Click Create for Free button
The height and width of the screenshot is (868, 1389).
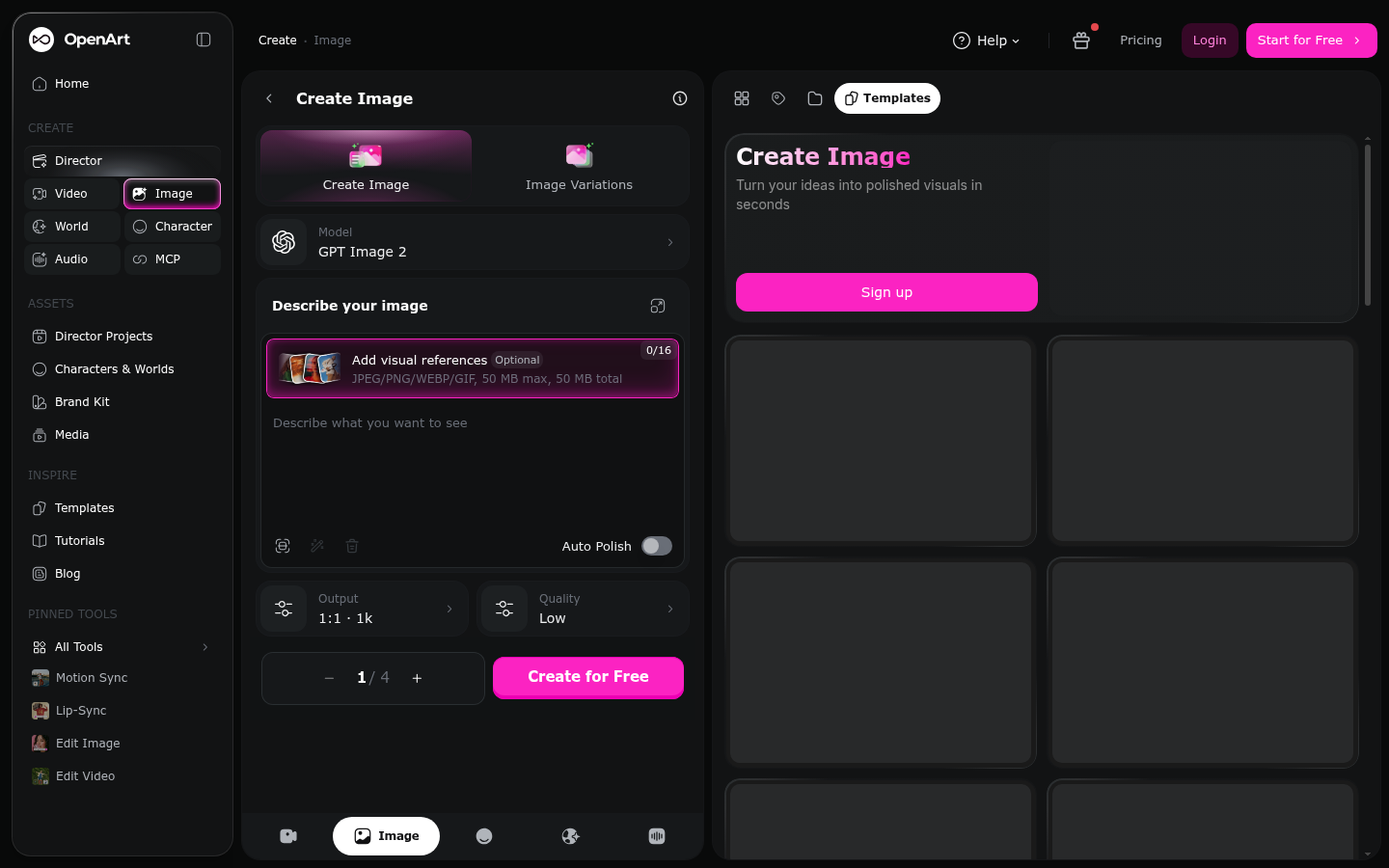click(x=588, y=677)
